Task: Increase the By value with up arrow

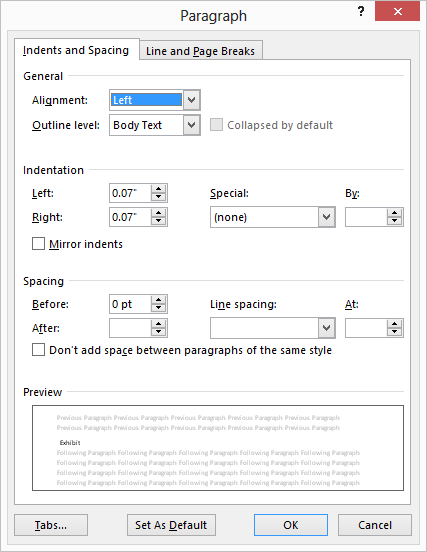Action: click(x=394, y=213)
